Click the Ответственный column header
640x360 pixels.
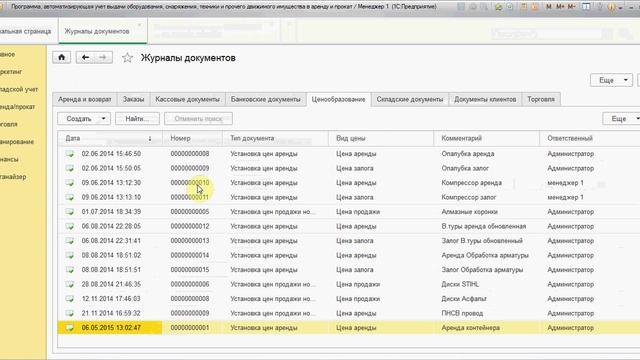coord(590,138)
